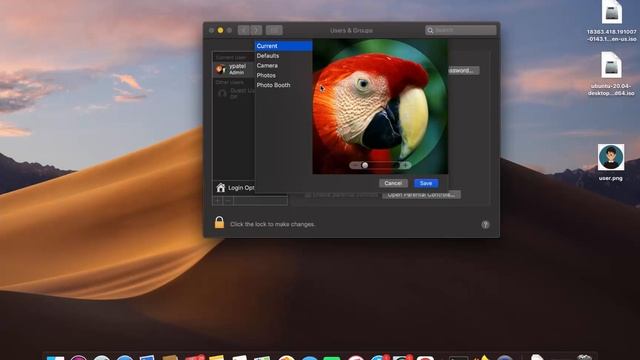Select Current in the picture source list
The width and height of the screenshot is (640, 360).
283,46
